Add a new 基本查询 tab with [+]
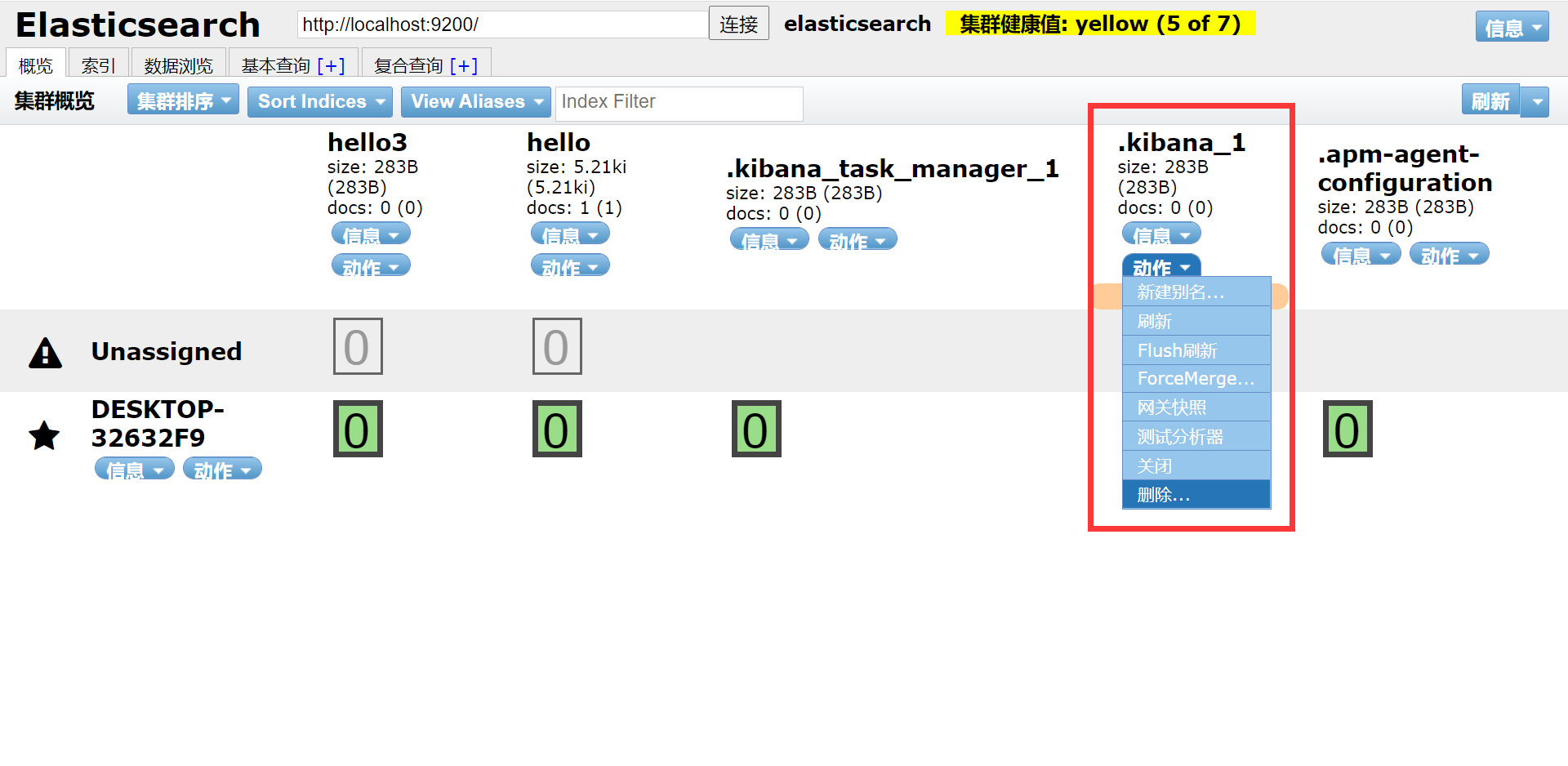This screenshot has width=1568, height=766. 331,65
